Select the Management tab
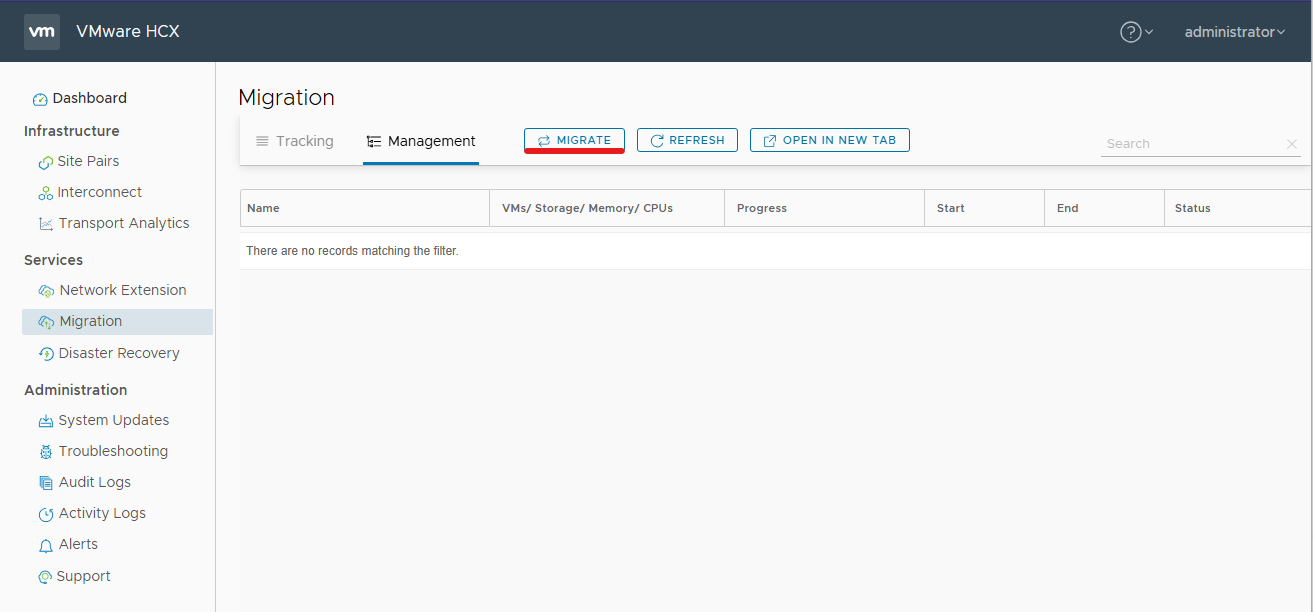The height and width of the screenshot is (612, 1313). point(421,141)
